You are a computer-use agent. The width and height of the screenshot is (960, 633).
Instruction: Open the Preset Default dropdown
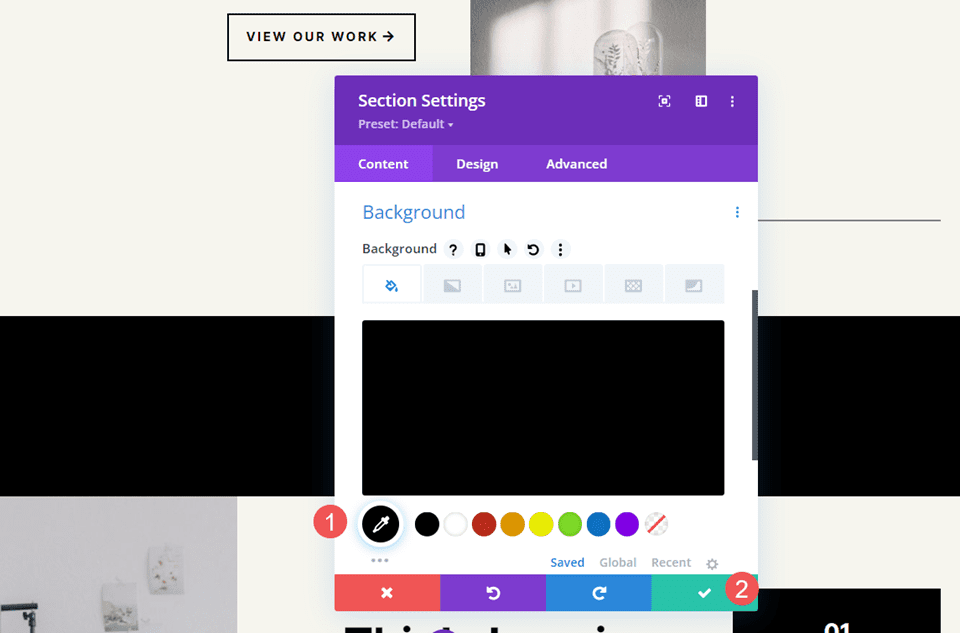click(406, 124)
